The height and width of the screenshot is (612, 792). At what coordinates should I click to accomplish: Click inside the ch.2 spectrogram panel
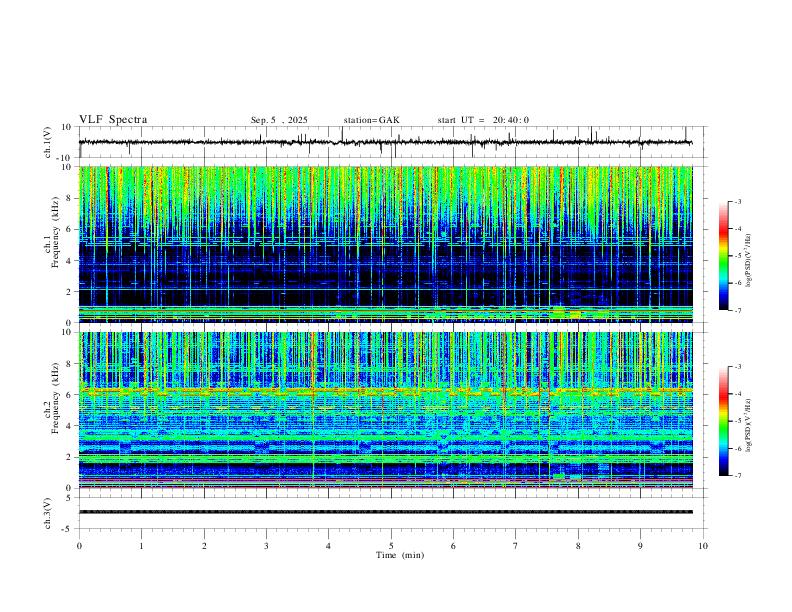click(385, 410)
